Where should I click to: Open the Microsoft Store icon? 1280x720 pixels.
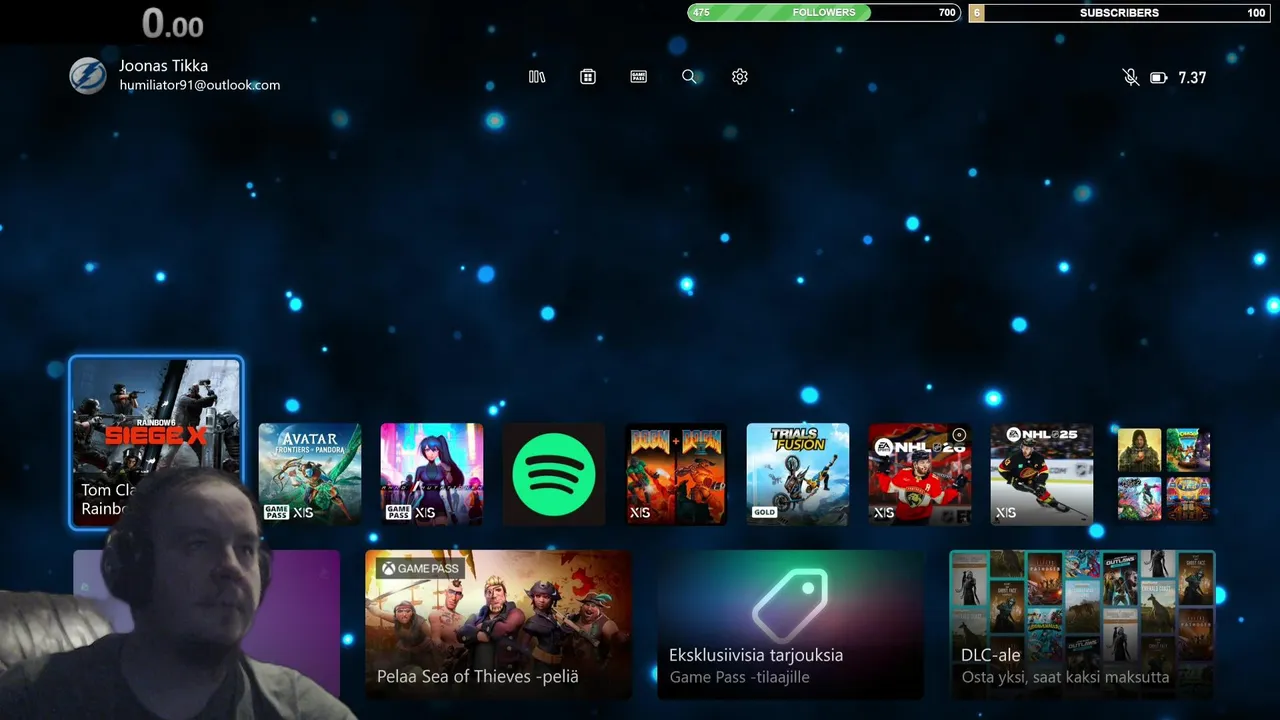(x=588, y=77)
